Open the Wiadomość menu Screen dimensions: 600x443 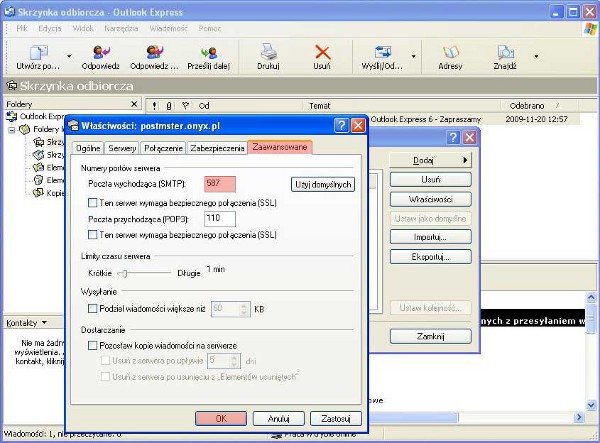point(168,28)
